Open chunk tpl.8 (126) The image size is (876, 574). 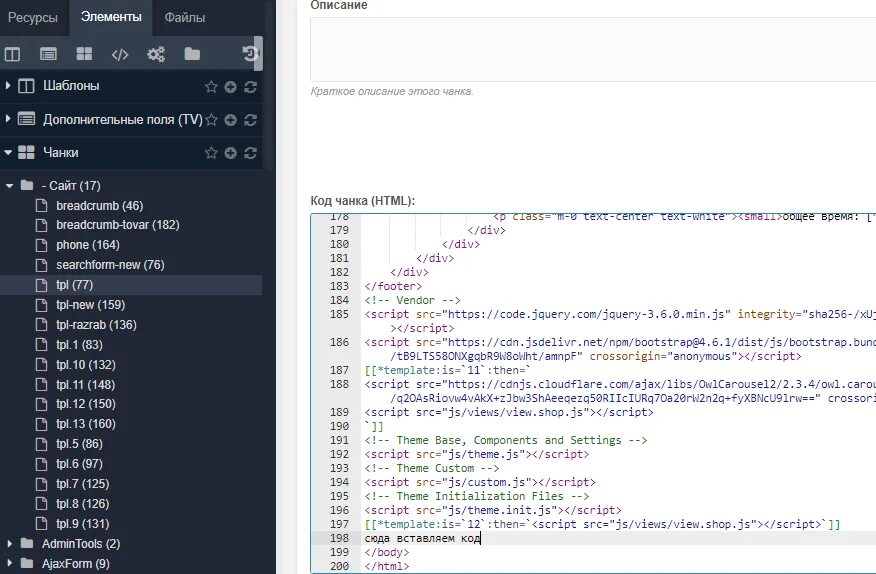(x=82, y=504)
